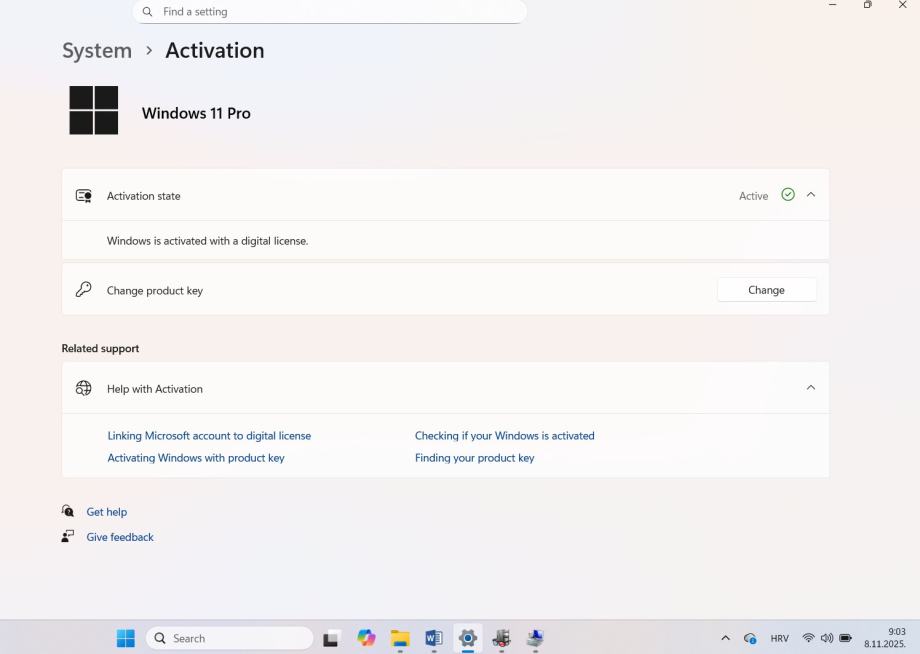Open Activating Windows with product key link
920x654 pixels.
[x=196, y=458]
